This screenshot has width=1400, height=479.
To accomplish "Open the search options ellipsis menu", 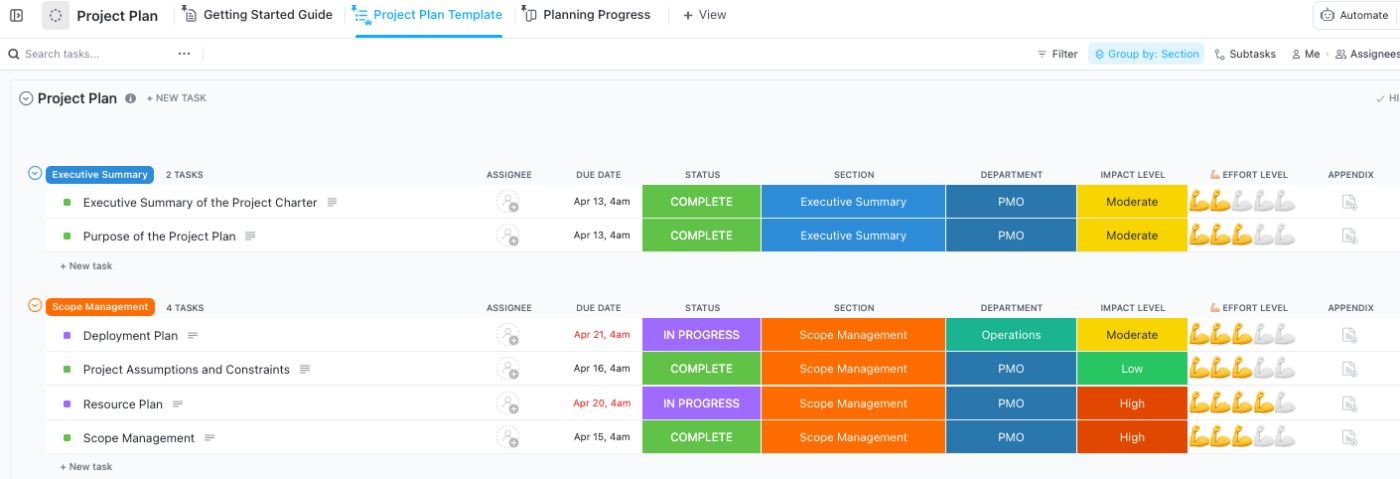I will tap(184, 54).
